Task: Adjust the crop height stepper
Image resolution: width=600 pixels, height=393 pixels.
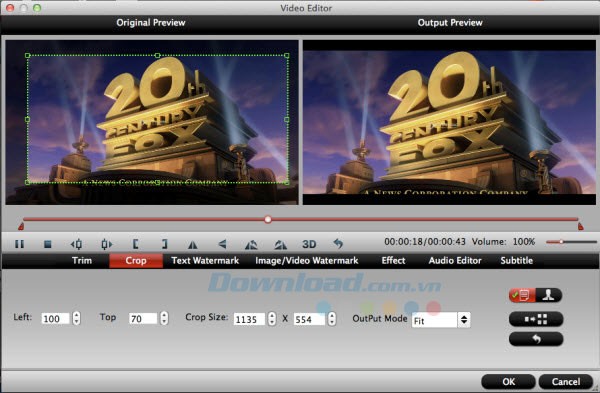Action: click(x=332, y=318)
